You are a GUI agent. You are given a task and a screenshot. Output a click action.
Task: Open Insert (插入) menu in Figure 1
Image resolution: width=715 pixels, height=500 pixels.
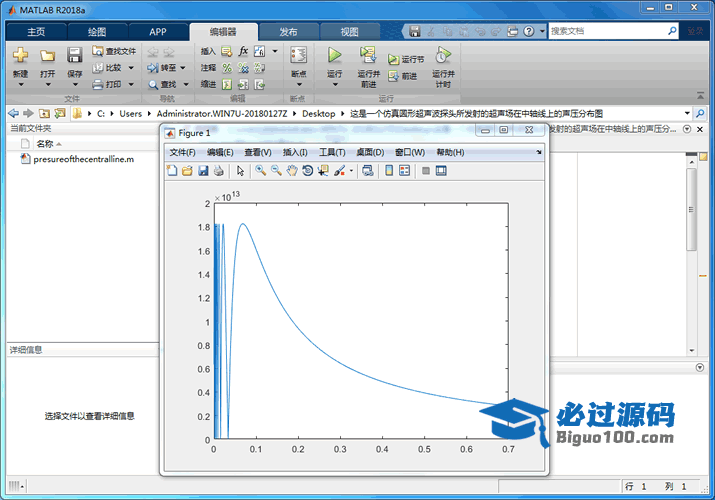[295, 152]
